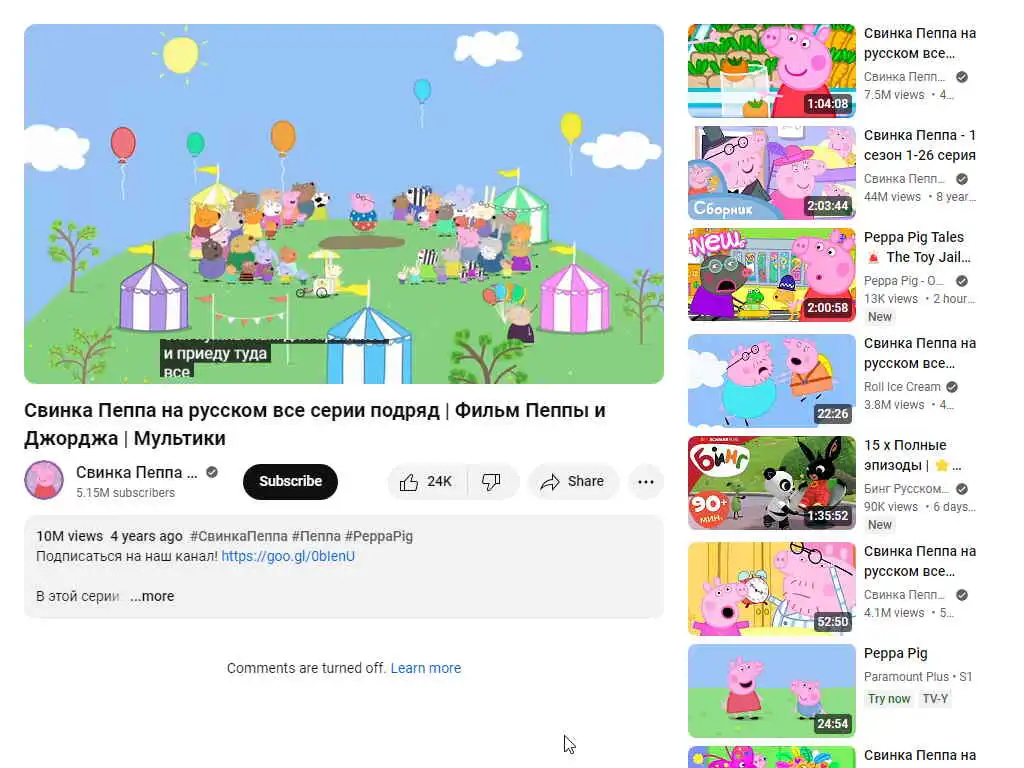Click the #PeppaPig hashtag
The image size is (1024, 768).
coord(379,536)
